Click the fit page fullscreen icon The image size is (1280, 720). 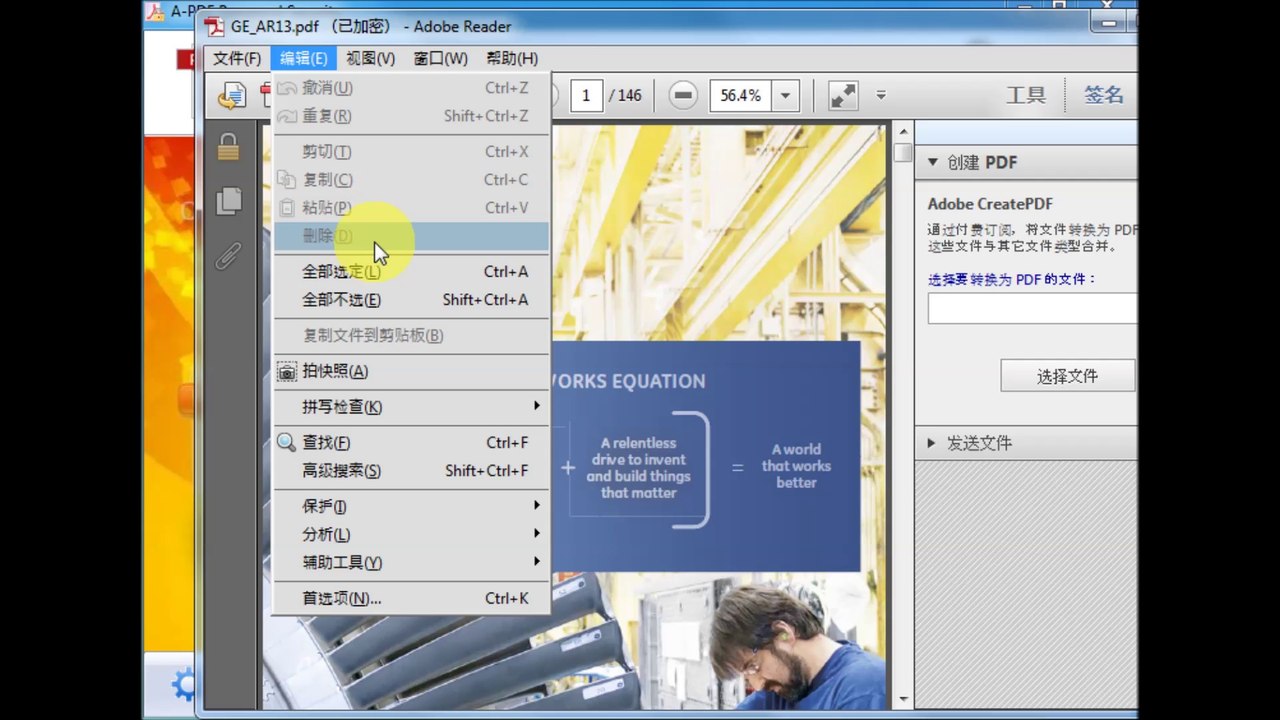click(843, 96)
